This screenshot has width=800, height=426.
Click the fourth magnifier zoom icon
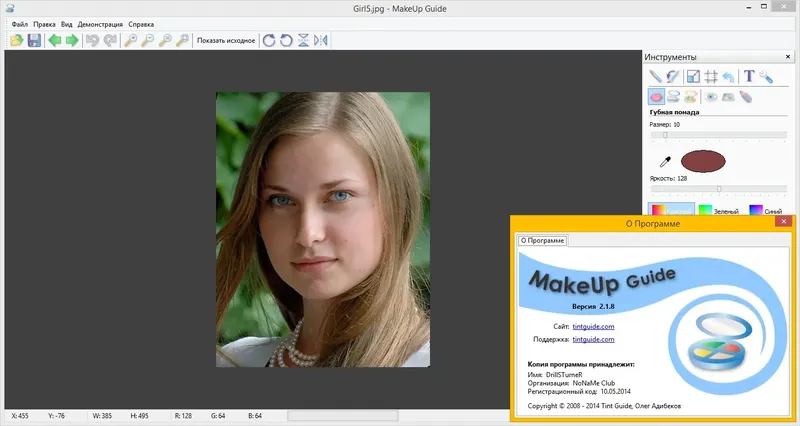click(x=182, y=40)
